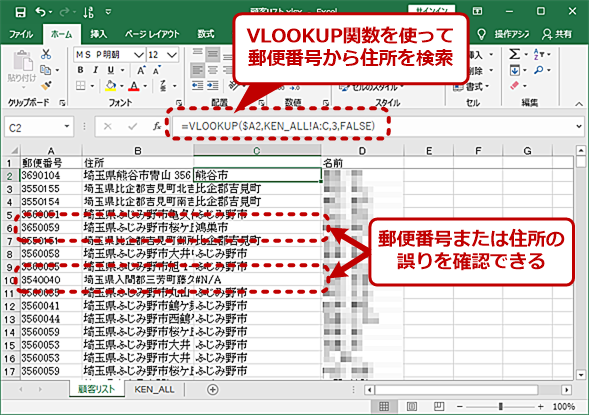This screenshot has height=415, width=589.
Task: Open the AutoSum sigma function
Action: (514, 54)
